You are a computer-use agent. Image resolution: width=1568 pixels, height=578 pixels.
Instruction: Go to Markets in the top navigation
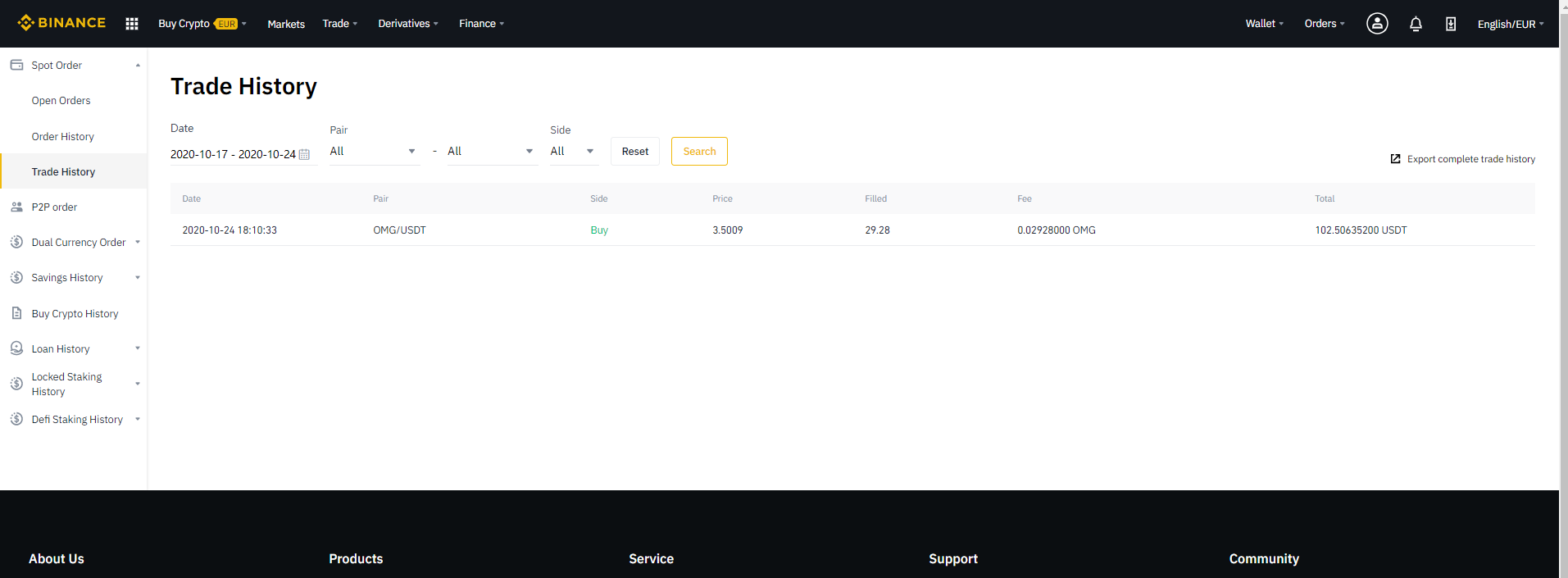point(286,24)
